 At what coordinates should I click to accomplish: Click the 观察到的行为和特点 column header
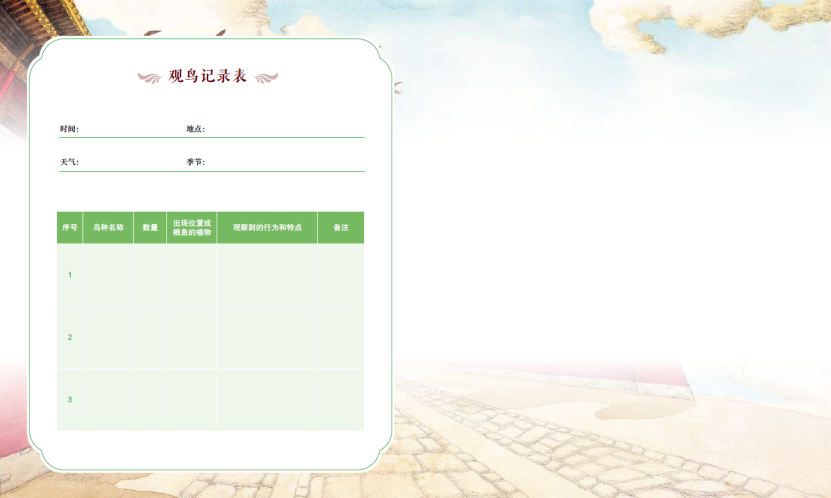267,228
